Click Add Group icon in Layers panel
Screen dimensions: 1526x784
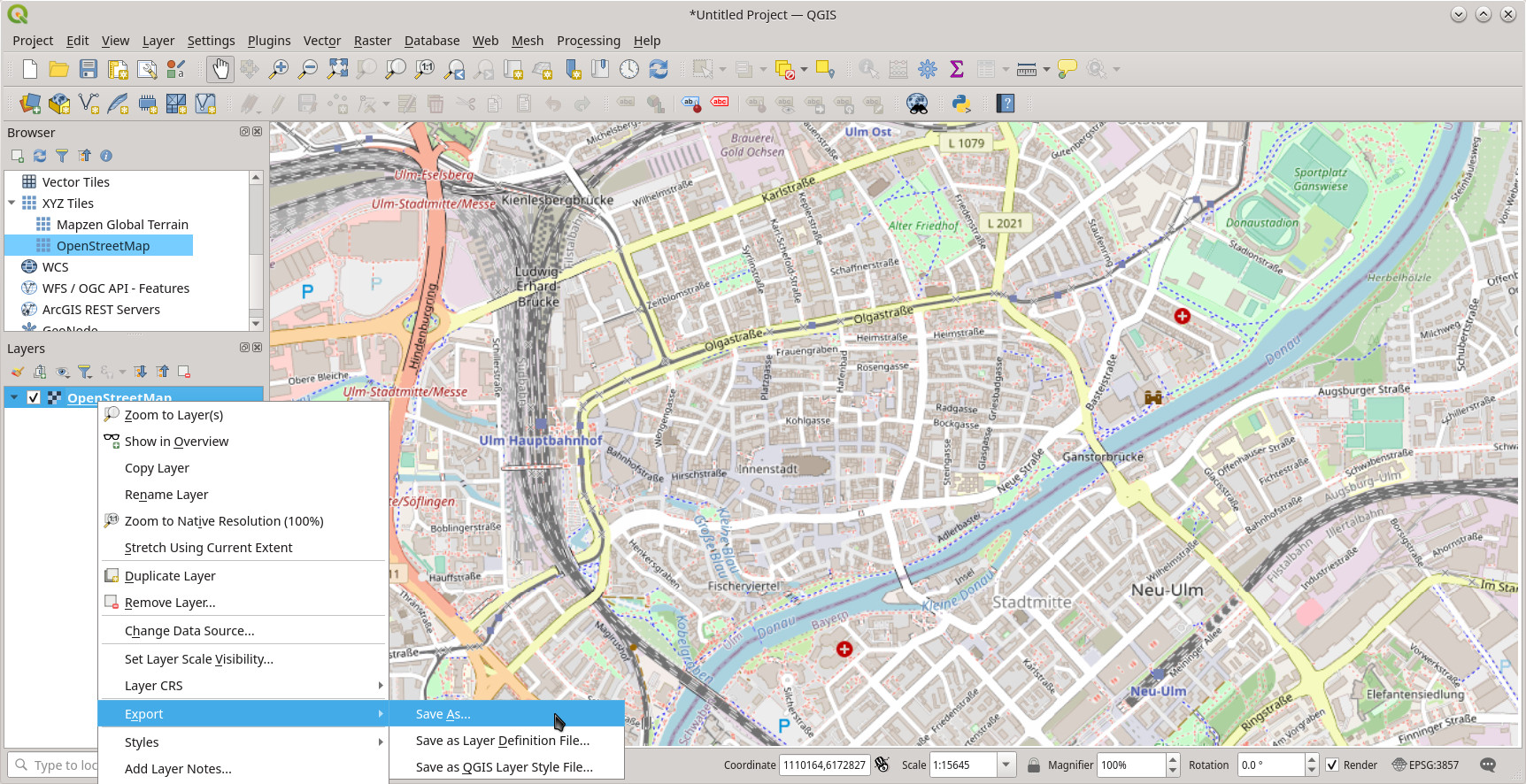coord(40,372)
